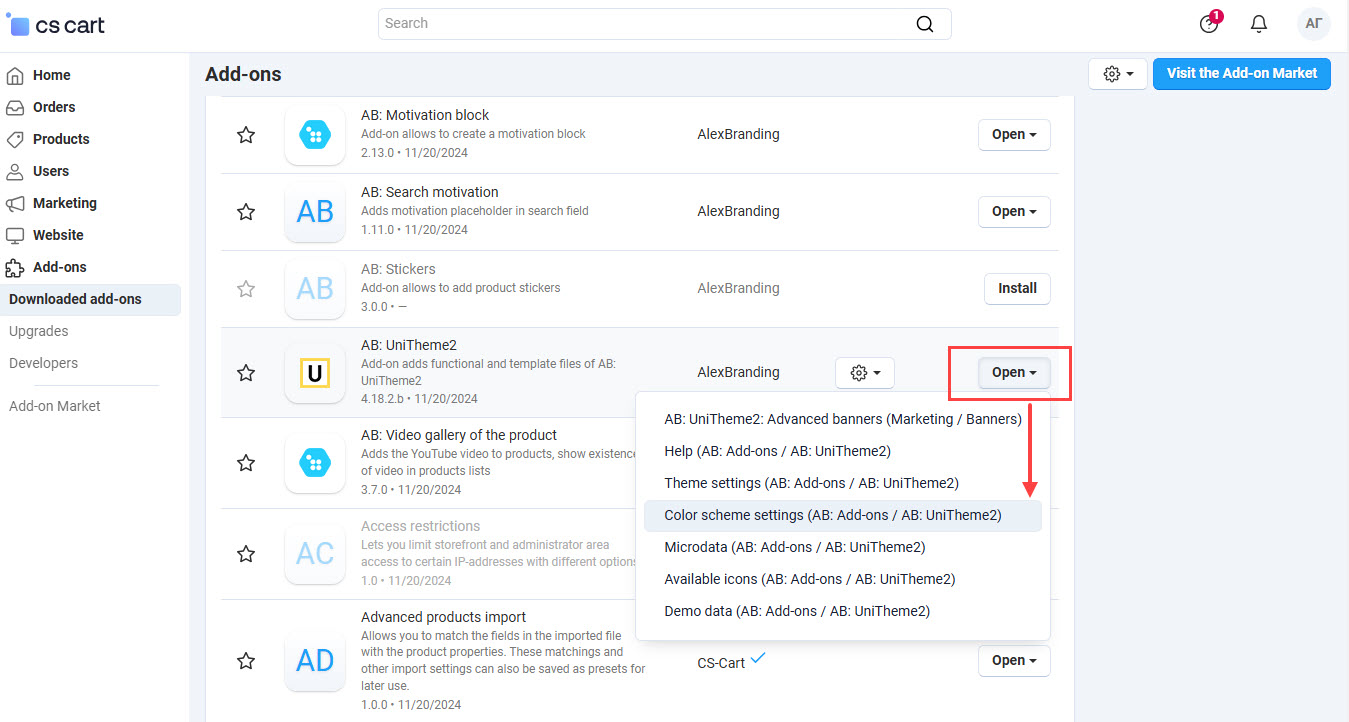Select Theme settings menu entry
Image resolution: width=1349 pixels, height=722 pixels.
(843, 483)
